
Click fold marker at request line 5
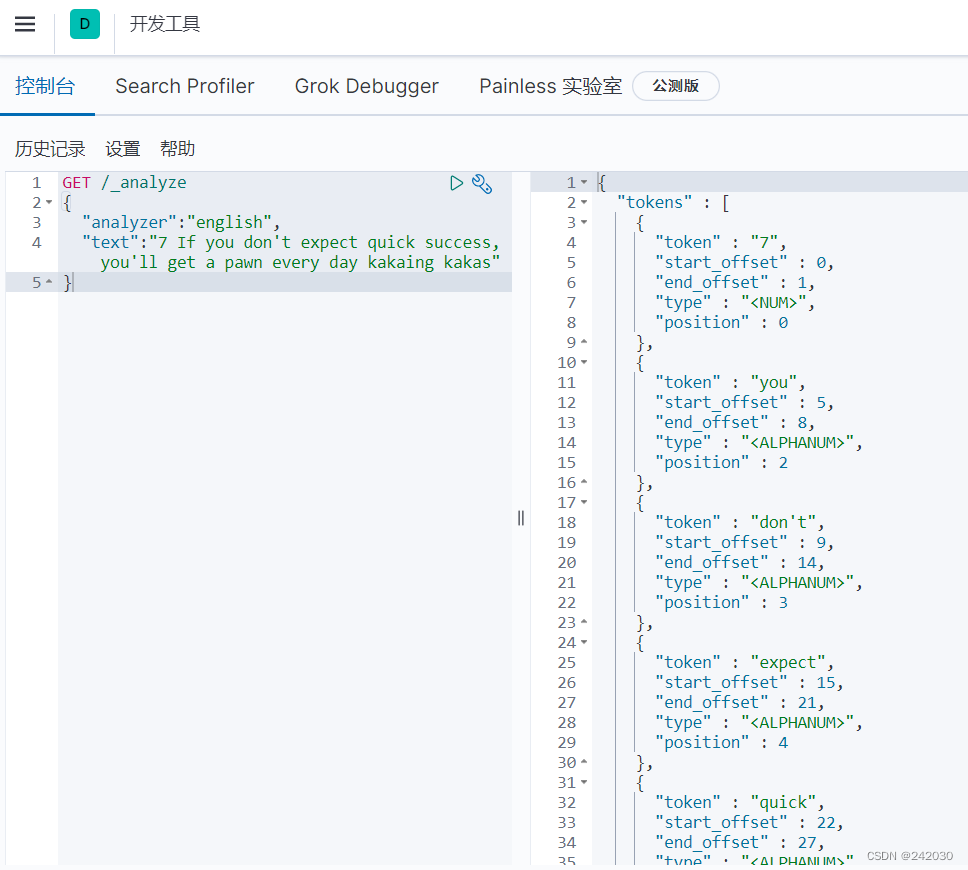(49, 282)
